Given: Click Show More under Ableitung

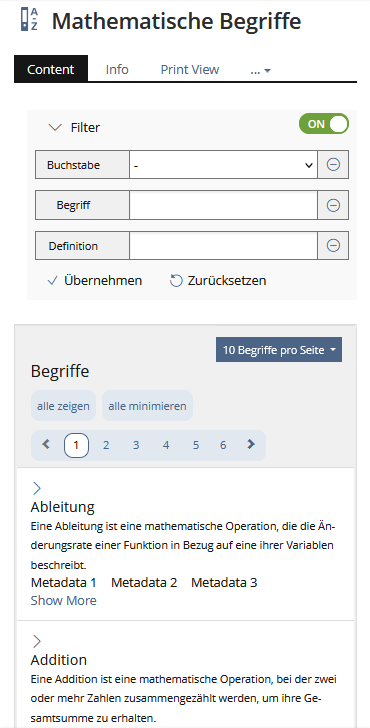Looking at the screenshot, I should (64, 600).
